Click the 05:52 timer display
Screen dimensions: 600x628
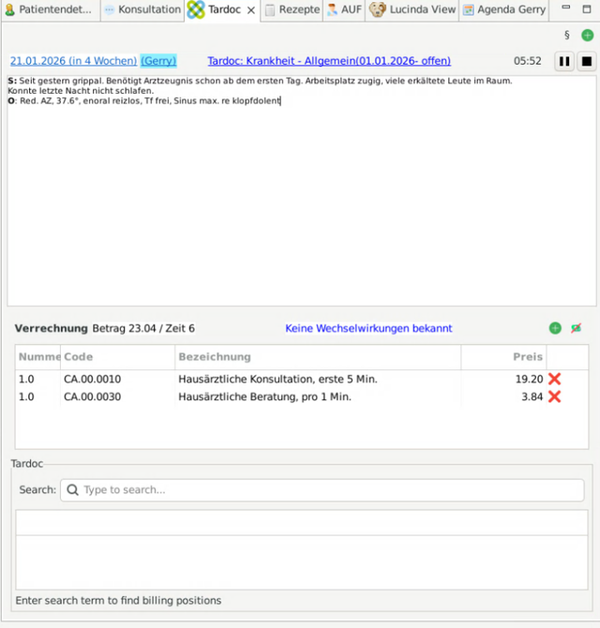527,61
